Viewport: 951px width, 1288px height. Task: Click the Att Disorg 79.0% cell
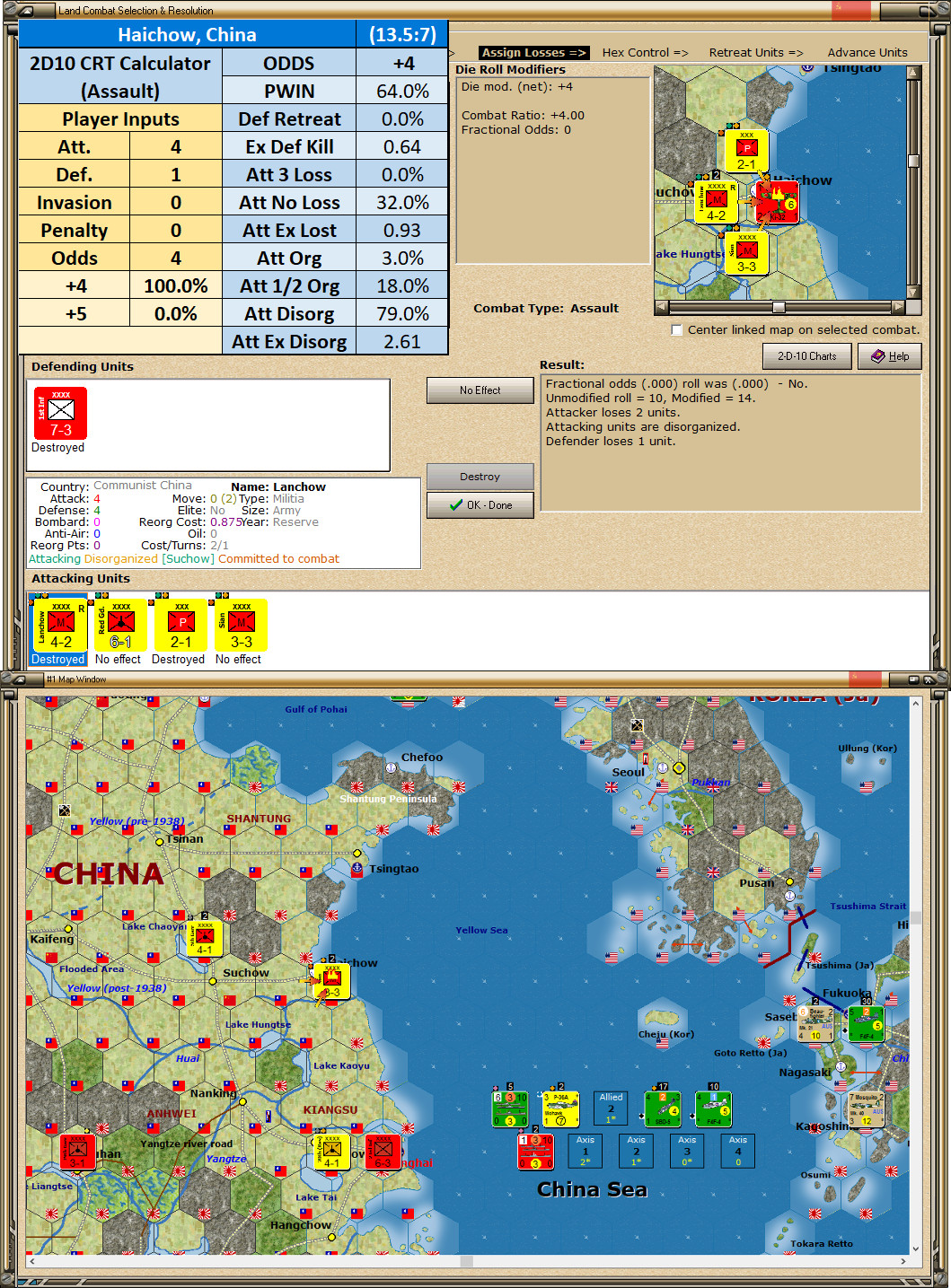402,314
